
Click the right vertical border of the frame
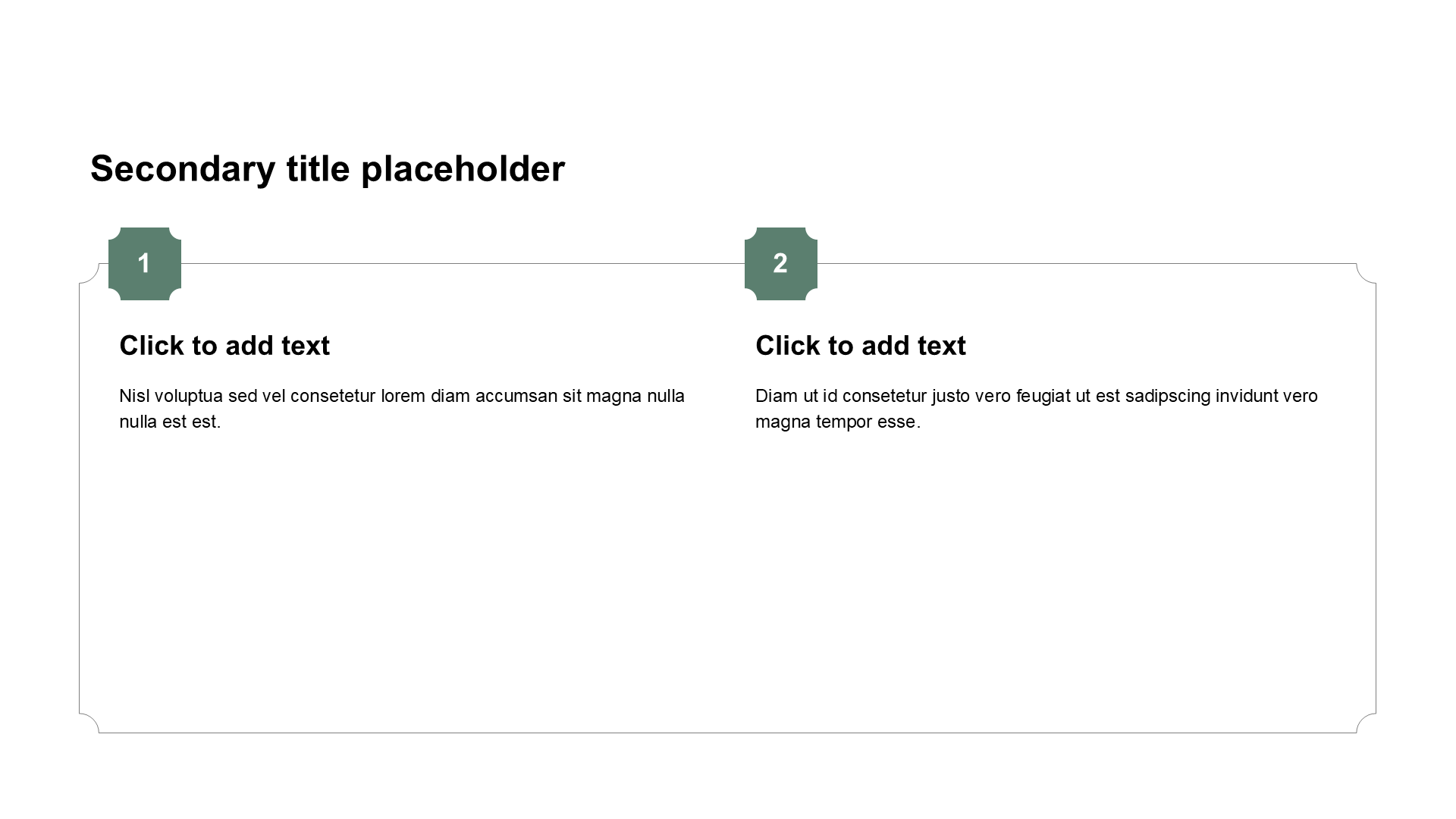[x=1376, y=498]
